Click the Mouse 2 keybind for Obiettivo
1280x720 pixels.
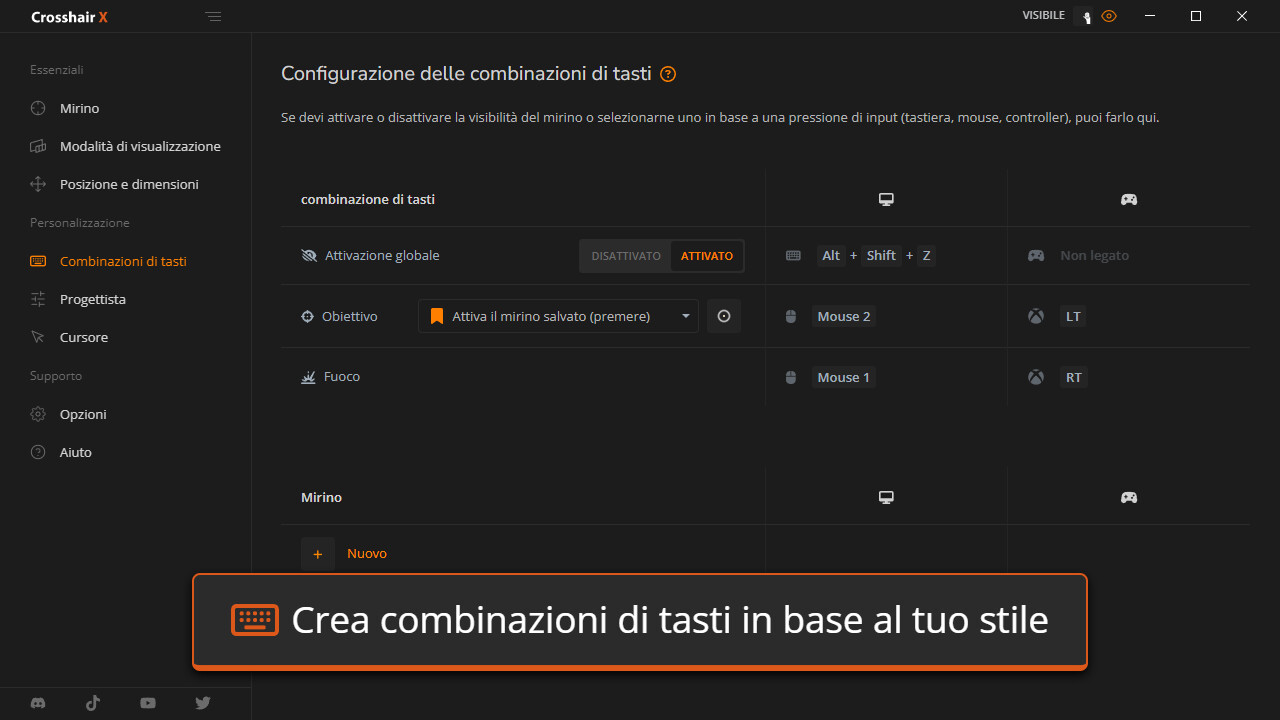(x=844, y=316)
